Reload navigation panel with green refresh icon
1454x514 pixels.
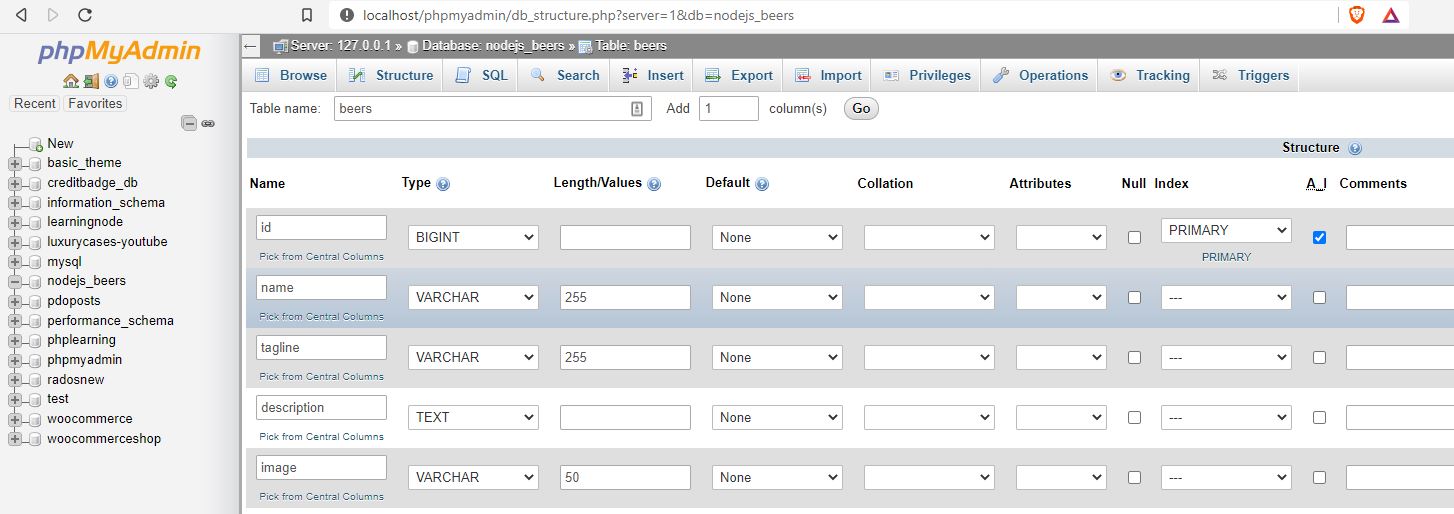(171, 82)
